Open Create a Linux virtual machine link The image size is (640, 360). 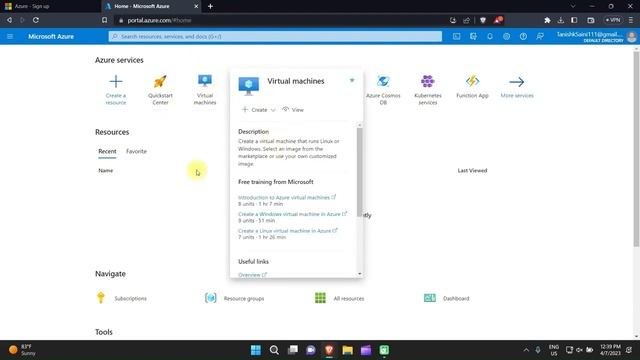click(288, 231)
